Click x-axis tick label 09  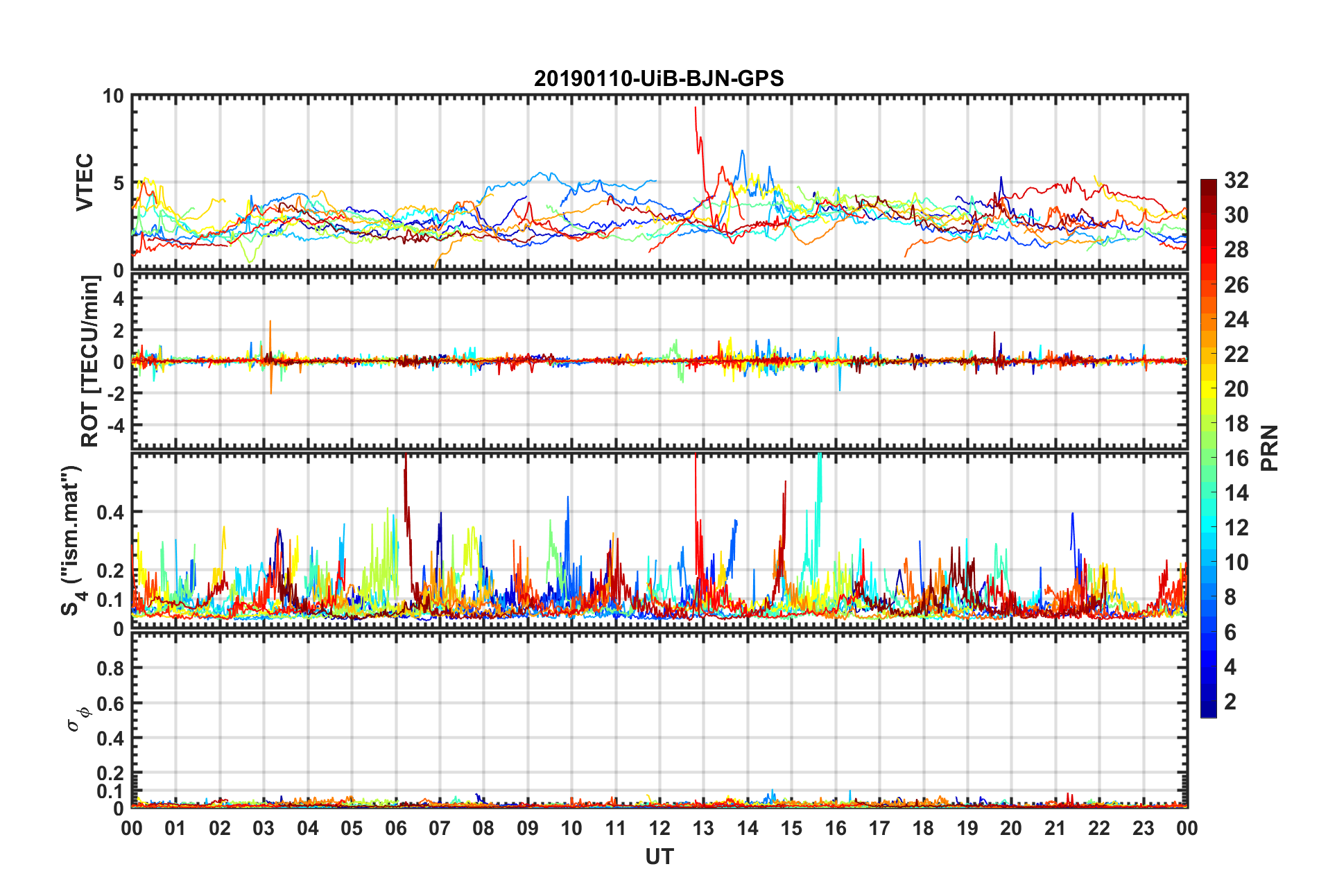[527, 828]
